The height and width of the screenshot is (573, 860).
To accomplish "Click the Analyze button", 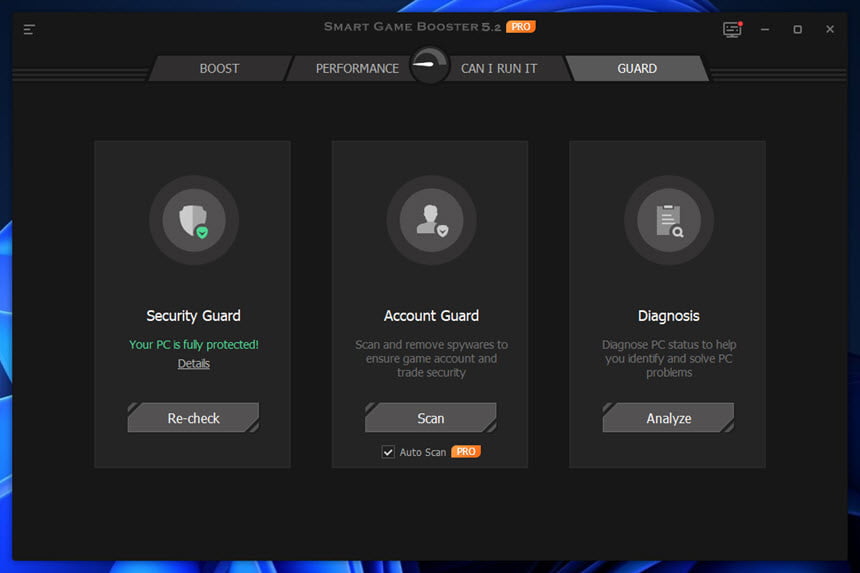I will (668, 418).
